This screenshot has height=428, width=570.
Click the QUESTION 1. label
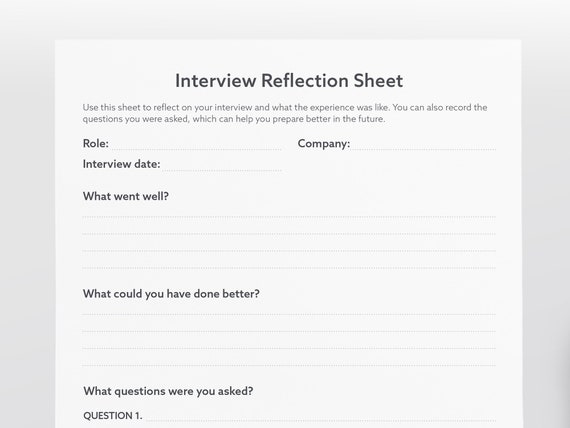(x=113, y=416)
